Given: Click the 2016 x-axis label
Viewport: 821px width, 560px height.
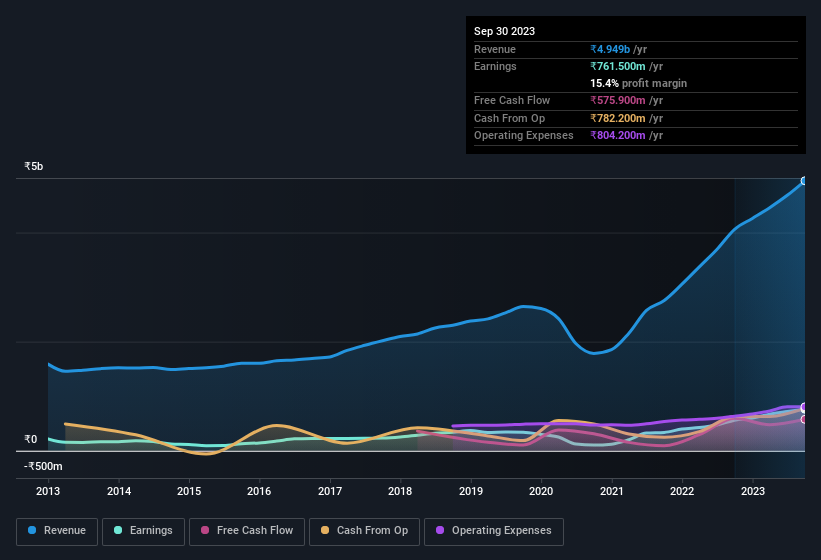Looking at the screenshot, I should [259, 491].
